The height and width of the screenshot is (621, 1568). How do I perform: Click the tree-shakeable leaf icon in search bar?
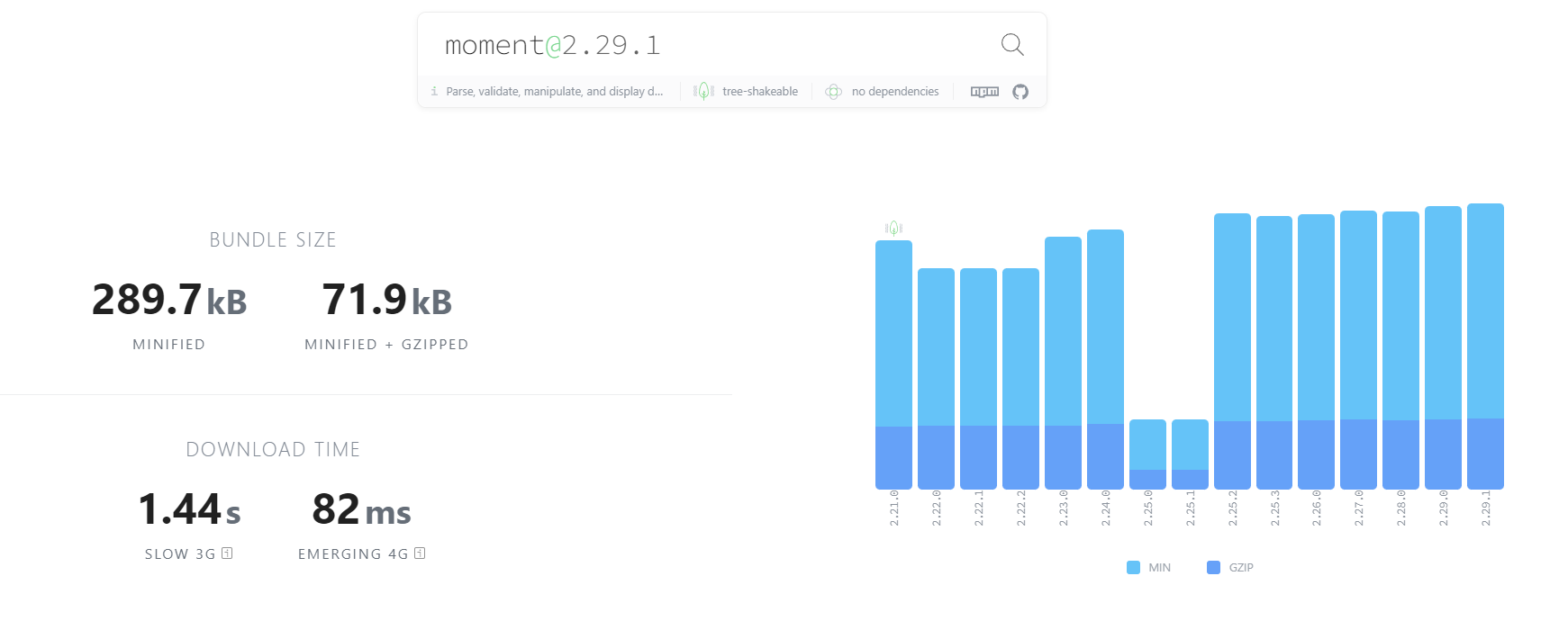coord(704,91)
